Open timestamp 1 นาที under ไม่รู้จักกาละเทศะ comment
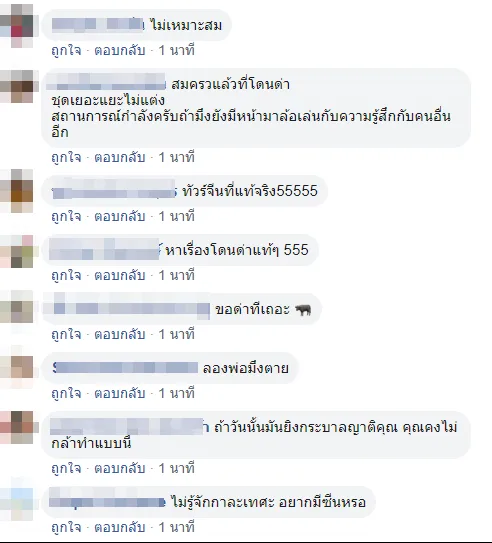 [x=177, y=527]
